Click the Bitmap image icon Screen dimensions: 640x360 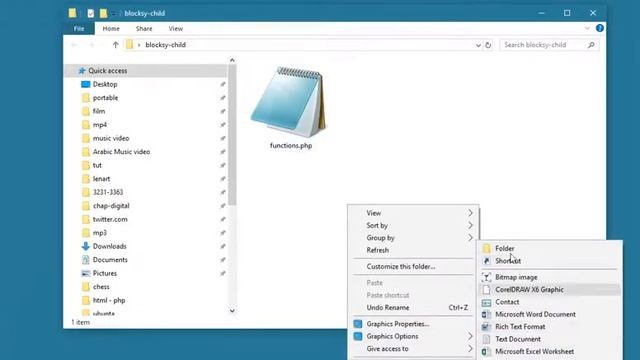click(486, 277)
